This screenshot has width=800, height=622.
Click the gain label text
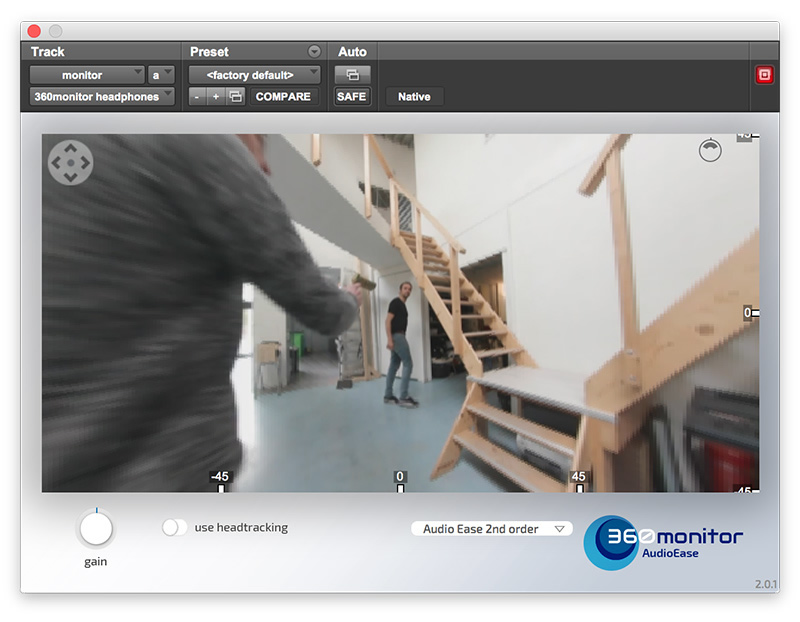coord(96,562)
